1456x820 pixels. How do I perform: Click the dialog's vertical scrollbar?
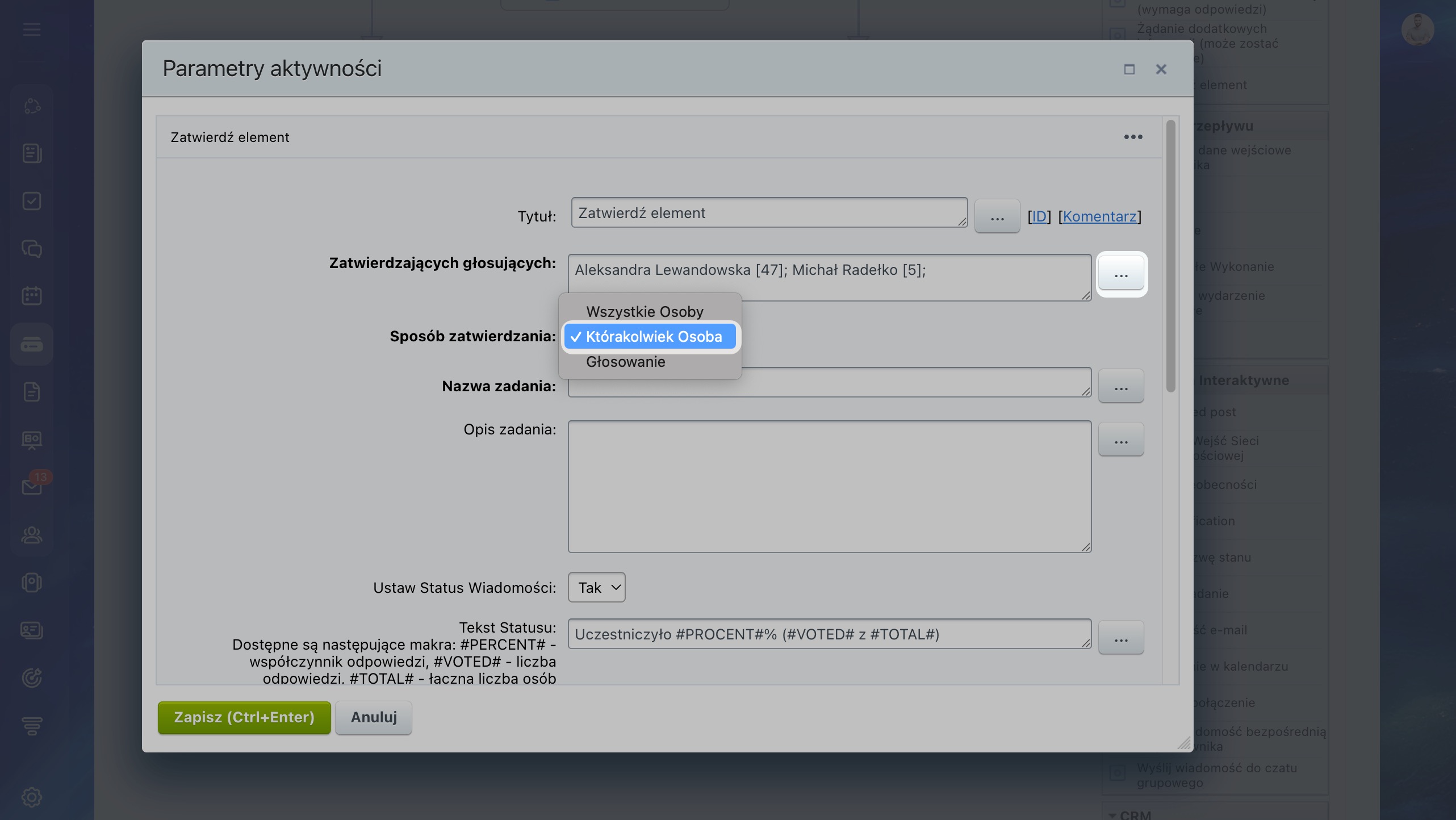coord(1170,256)
